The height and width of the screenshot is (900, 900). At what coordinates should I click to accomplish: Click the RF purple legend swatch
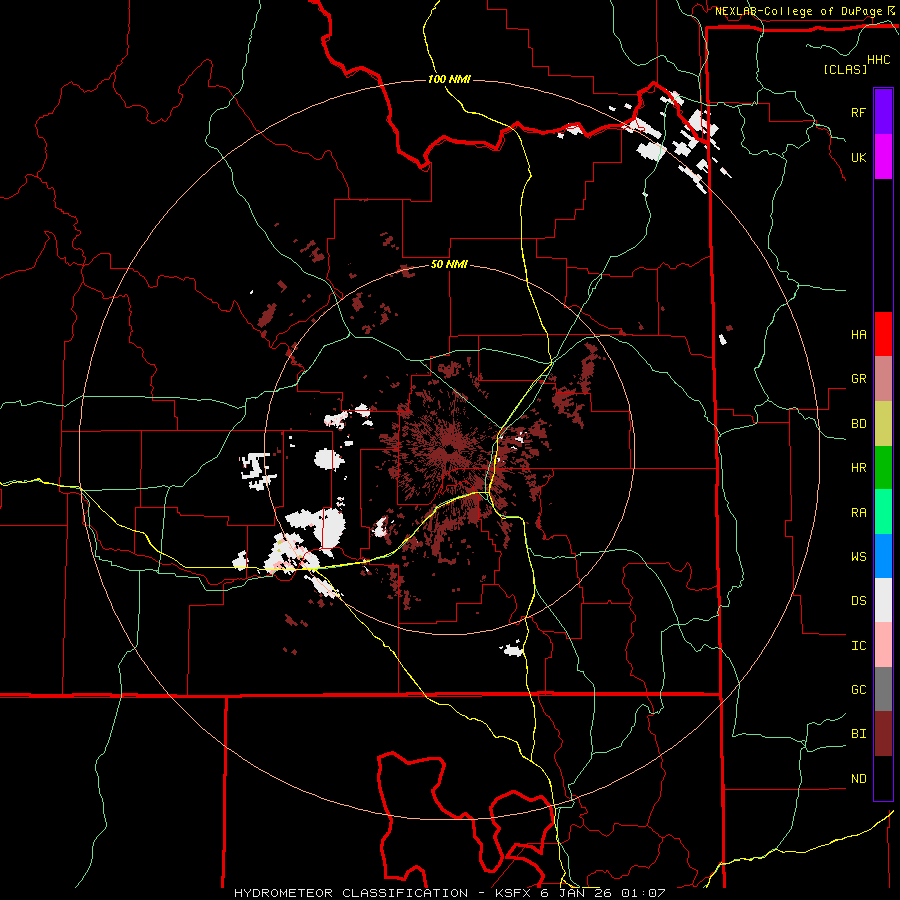(x=883, y=112)
